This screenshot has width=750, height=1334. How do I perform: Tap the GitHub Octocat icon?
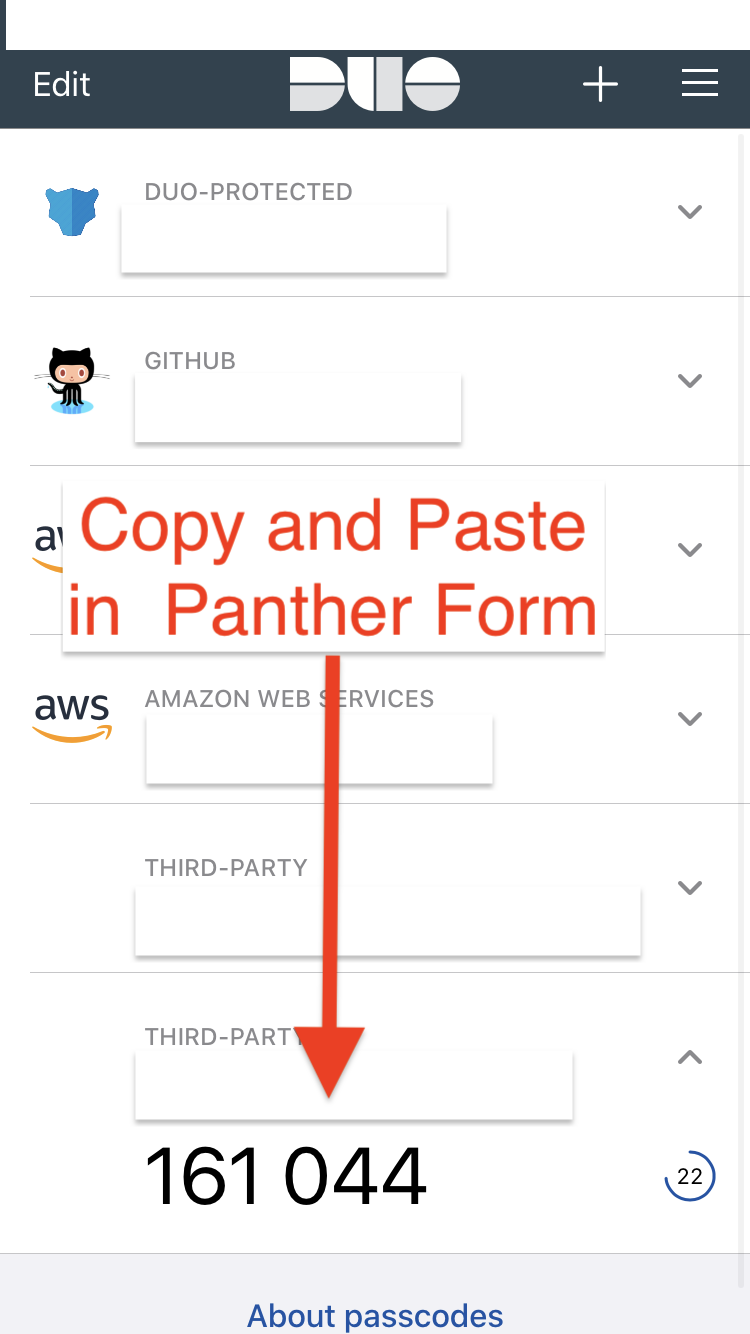(x=71, y=381)
